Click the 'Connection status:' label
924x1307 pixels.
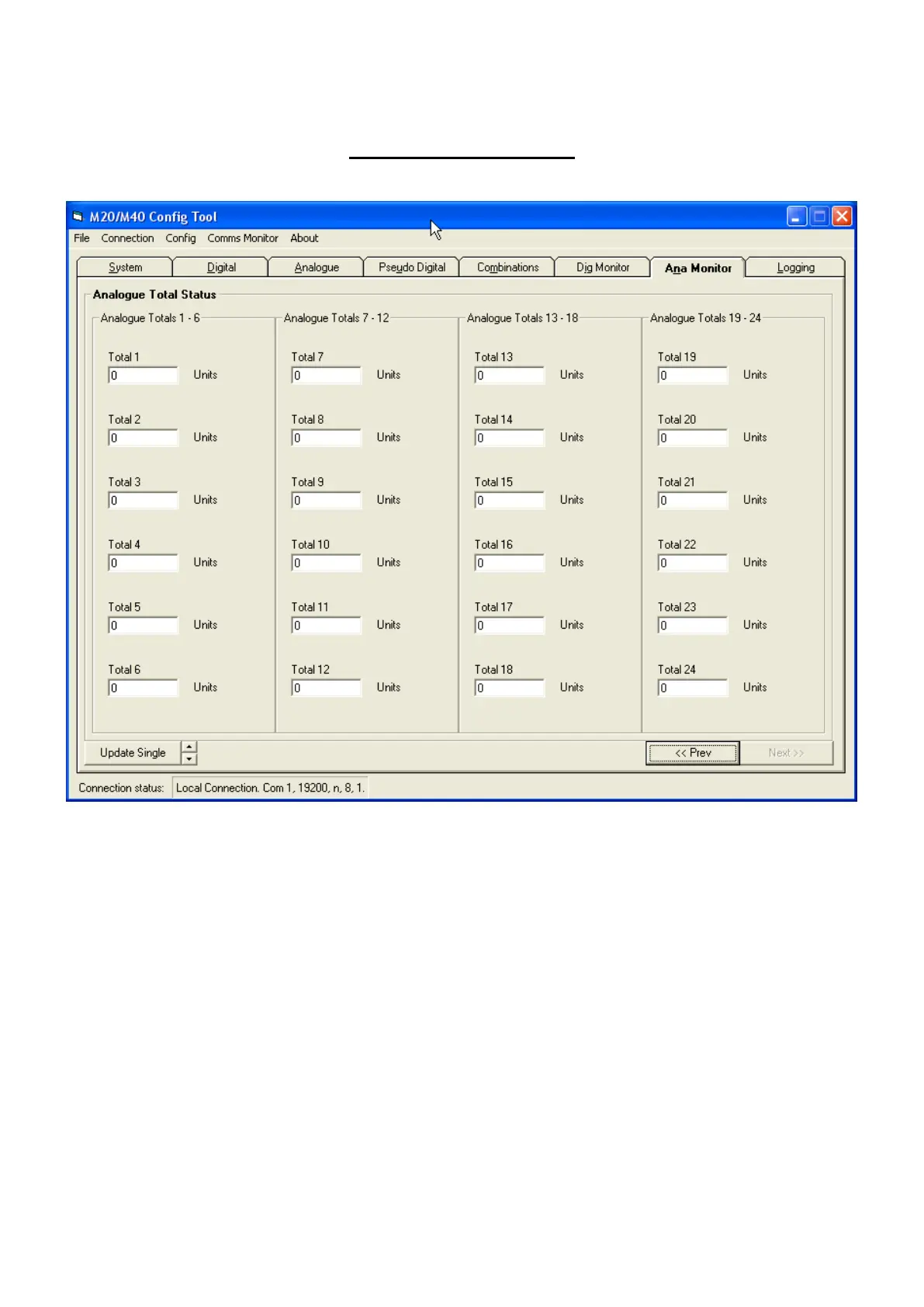click(121, 788)
